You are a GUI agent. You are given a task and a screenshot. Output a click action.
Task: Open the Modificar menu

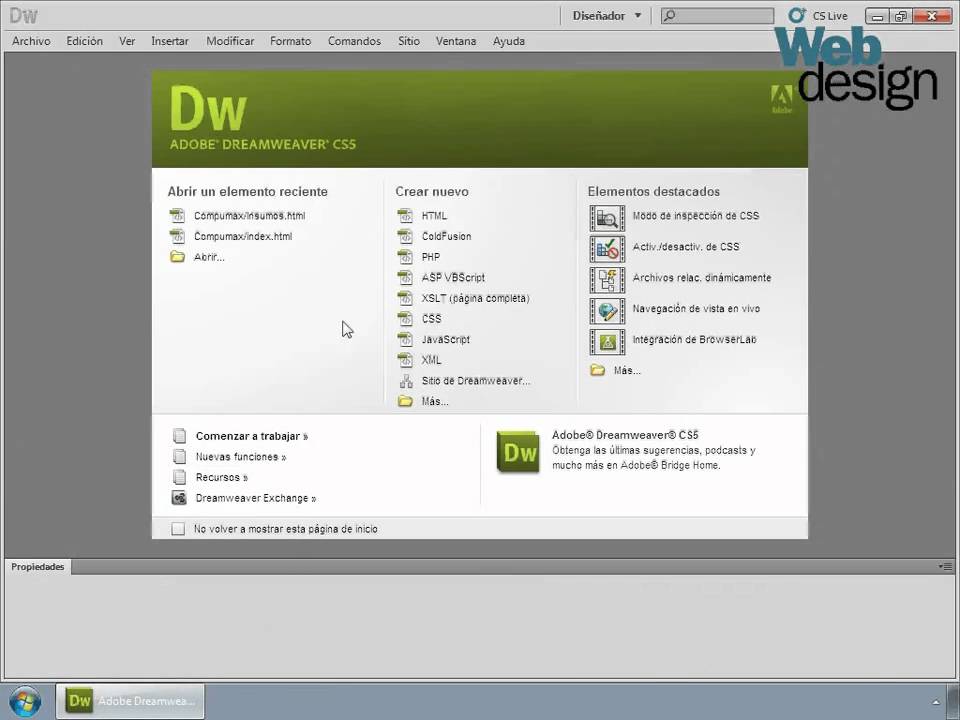(x=230, y=41)
